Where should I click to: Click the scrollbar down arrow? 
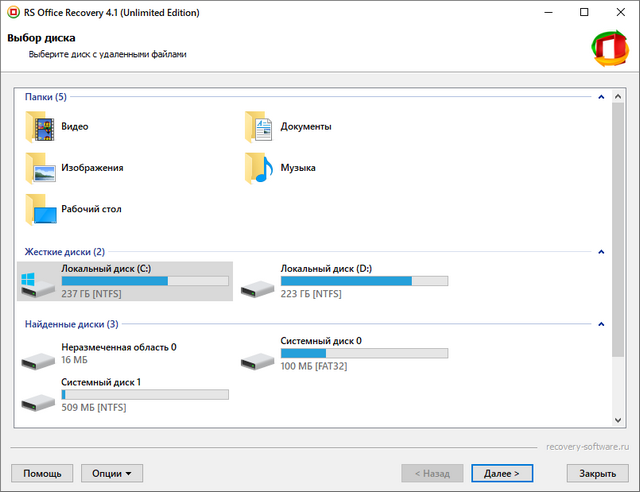pyautogui.click(x=618, y=420)
